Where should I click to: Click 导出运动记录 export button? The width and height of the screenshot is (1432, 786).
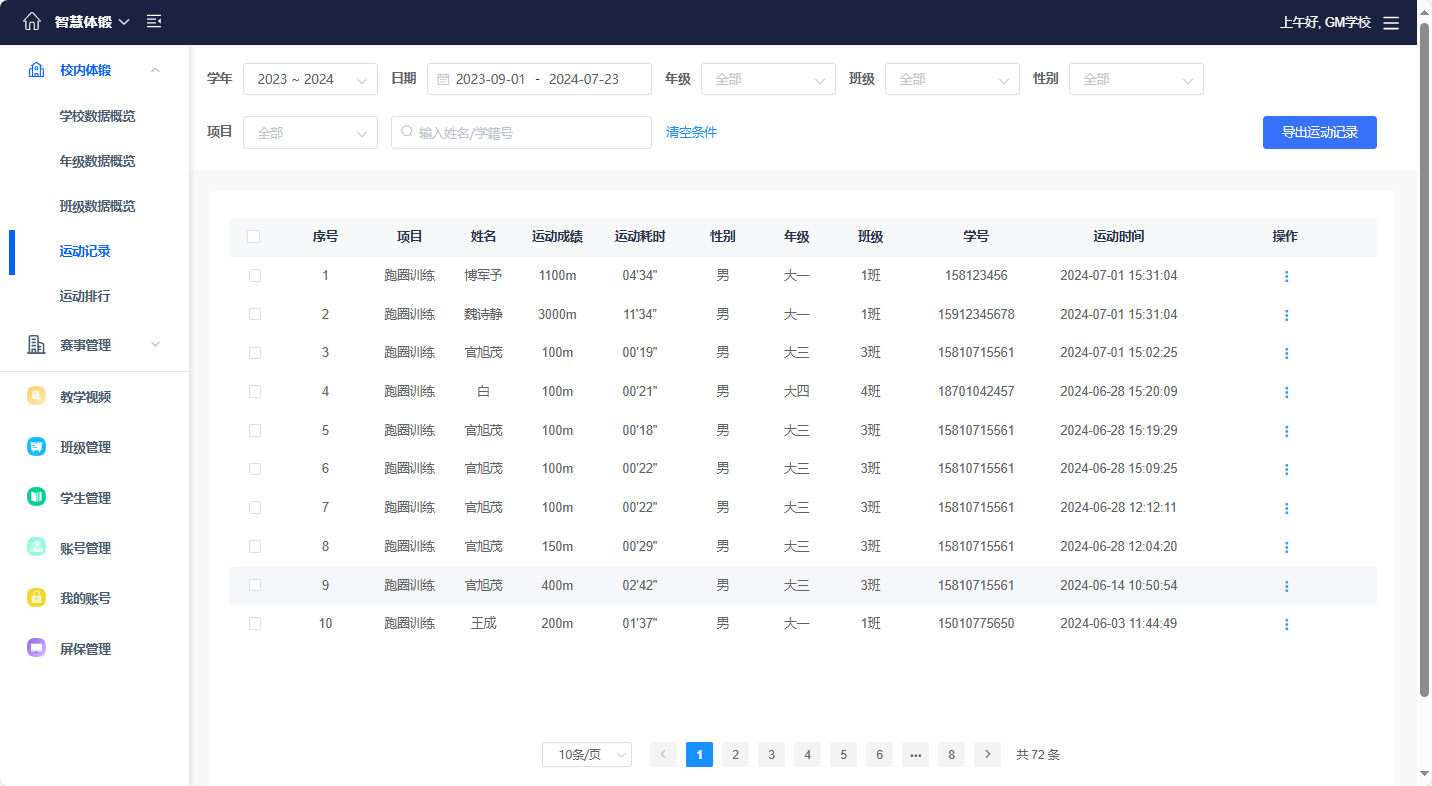coord(1320,132)
